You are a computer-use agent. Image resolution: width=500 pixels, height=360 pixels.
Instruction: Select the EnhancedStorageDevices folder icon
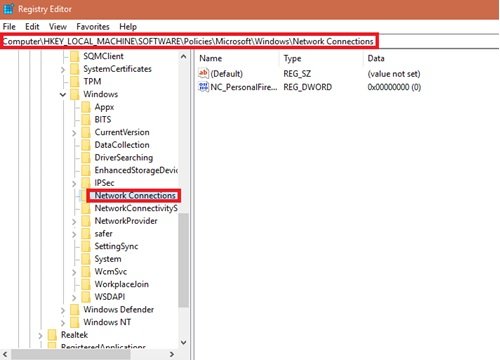(86, 170)
